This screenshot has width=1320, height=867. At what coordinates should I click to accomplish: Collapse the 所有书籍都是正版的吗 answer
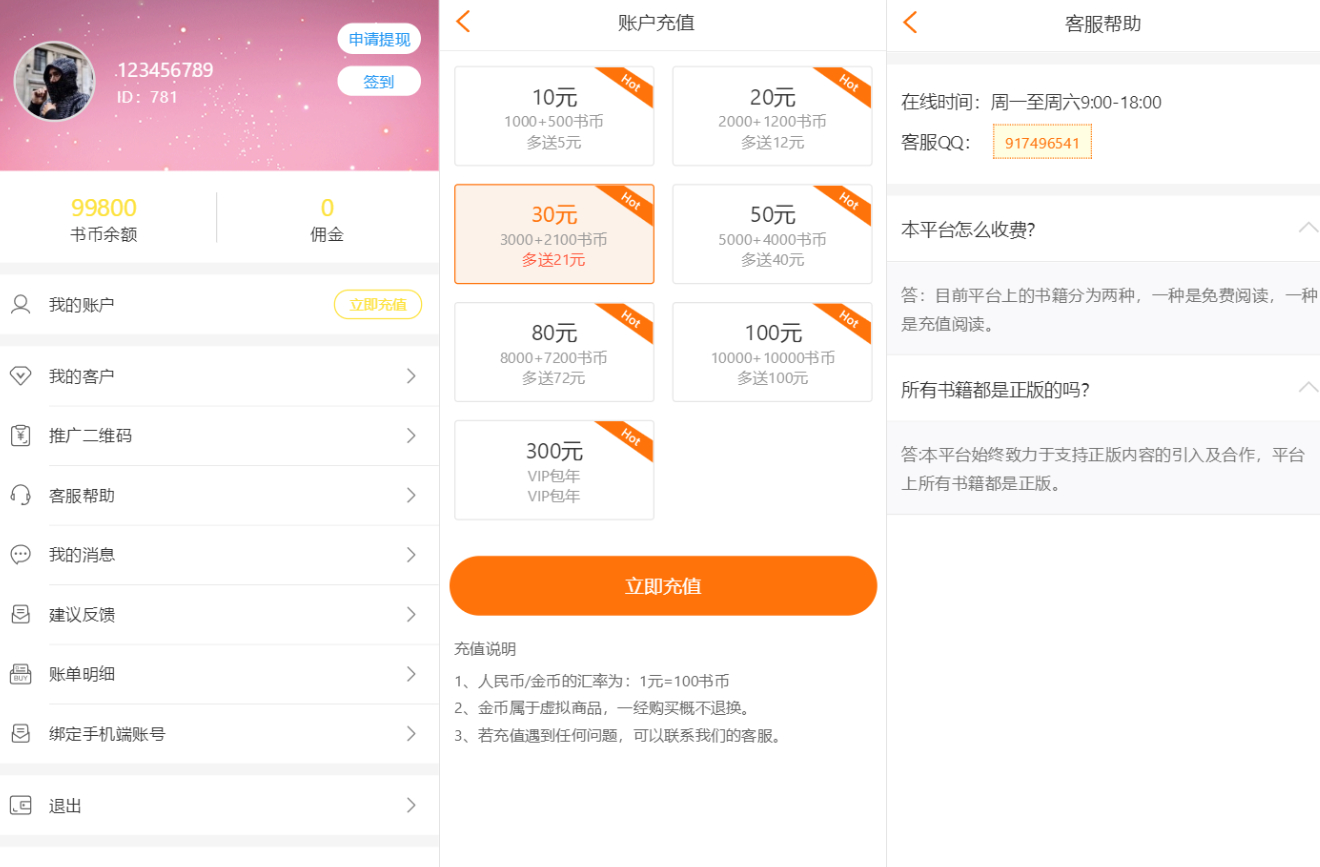(x=1307, y=388)
